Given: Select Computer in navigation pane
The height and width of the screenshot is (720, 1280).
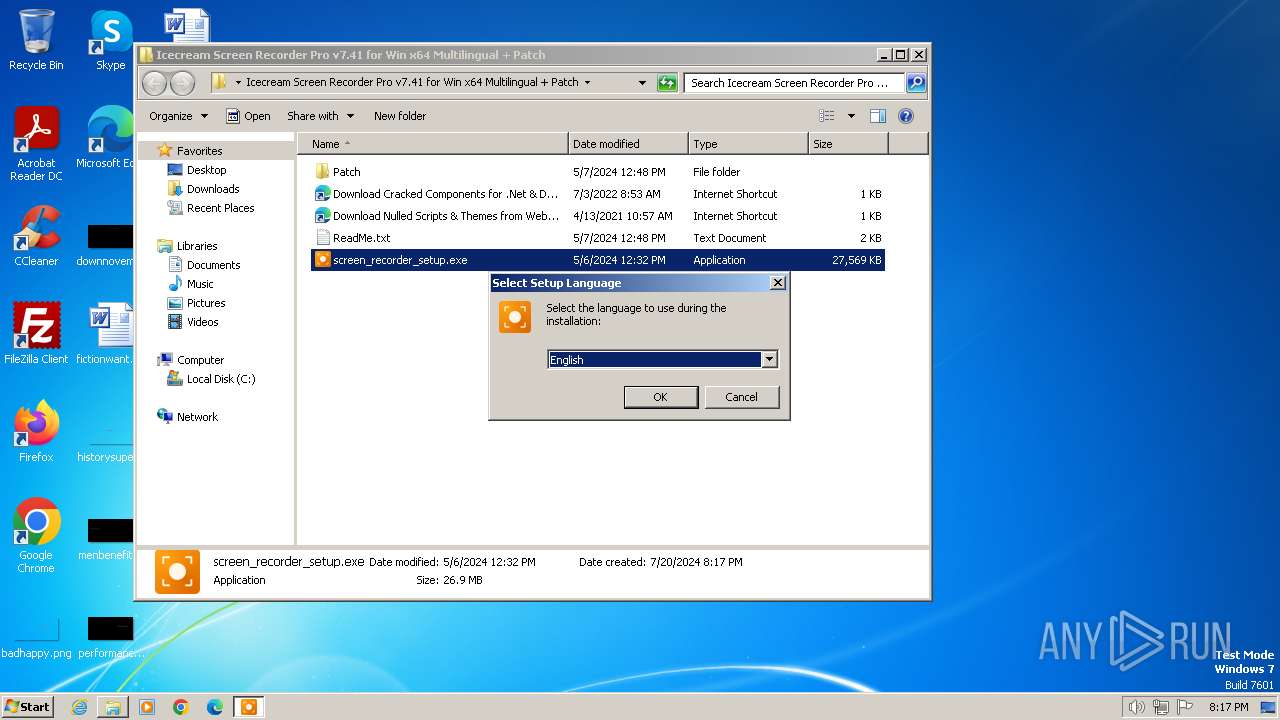Looking at the screenshot, I should click(200, 360).
